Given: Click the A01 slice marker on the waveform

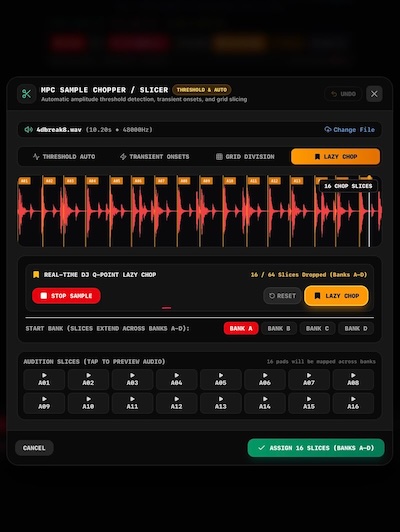Looking at the screenshot, I should [24, 181].
